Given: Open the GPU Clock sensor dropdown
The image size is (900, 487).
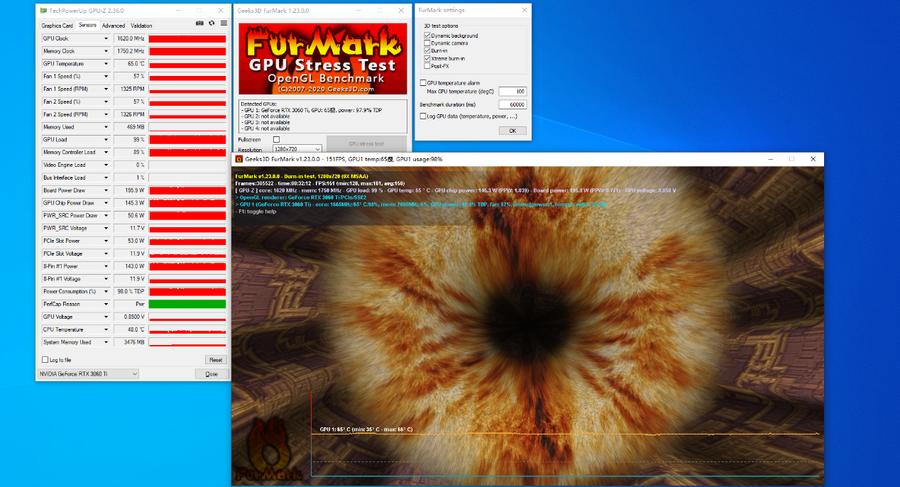Looking at the screenshot, I should [x=107, y=38].
